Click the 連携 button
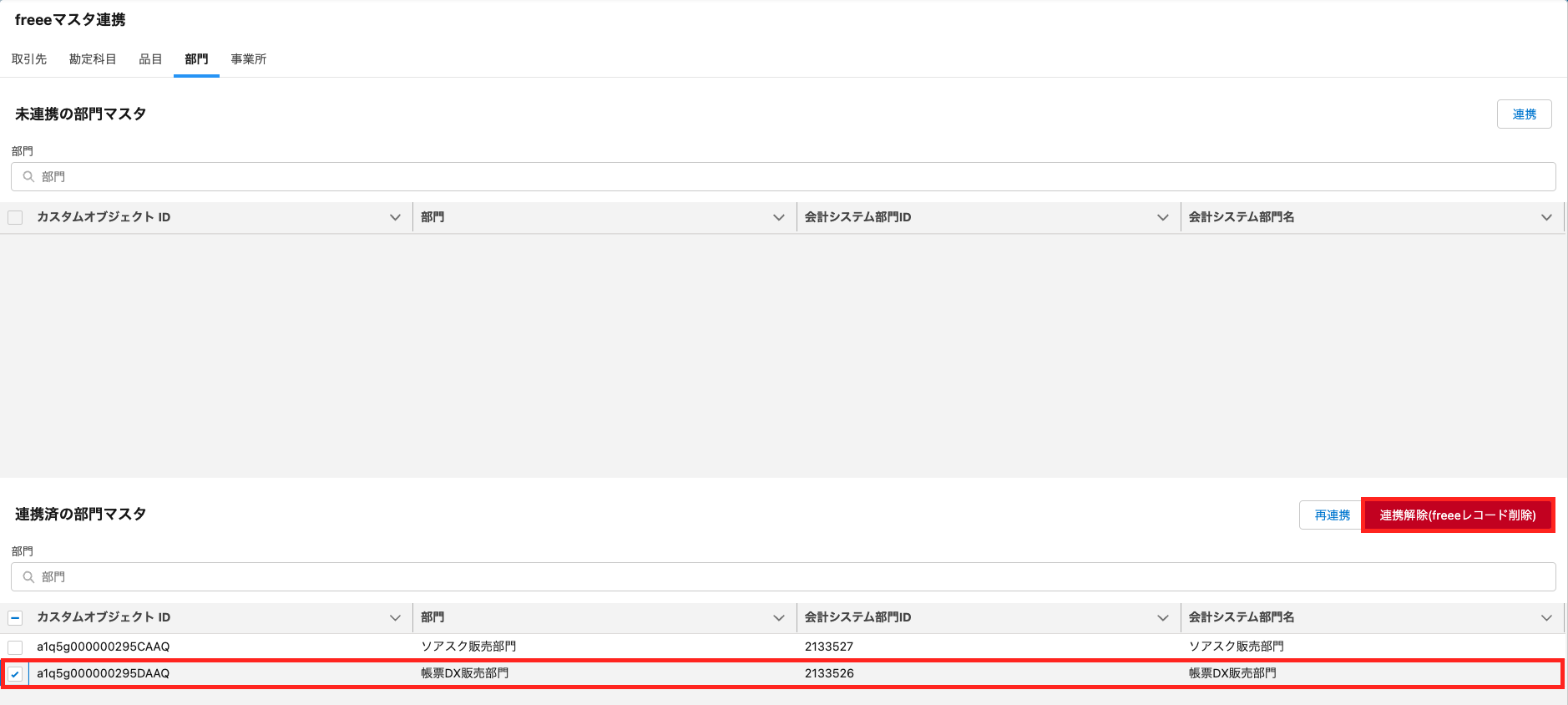The image size is (1568, 705). click(x=1524, y=114)
